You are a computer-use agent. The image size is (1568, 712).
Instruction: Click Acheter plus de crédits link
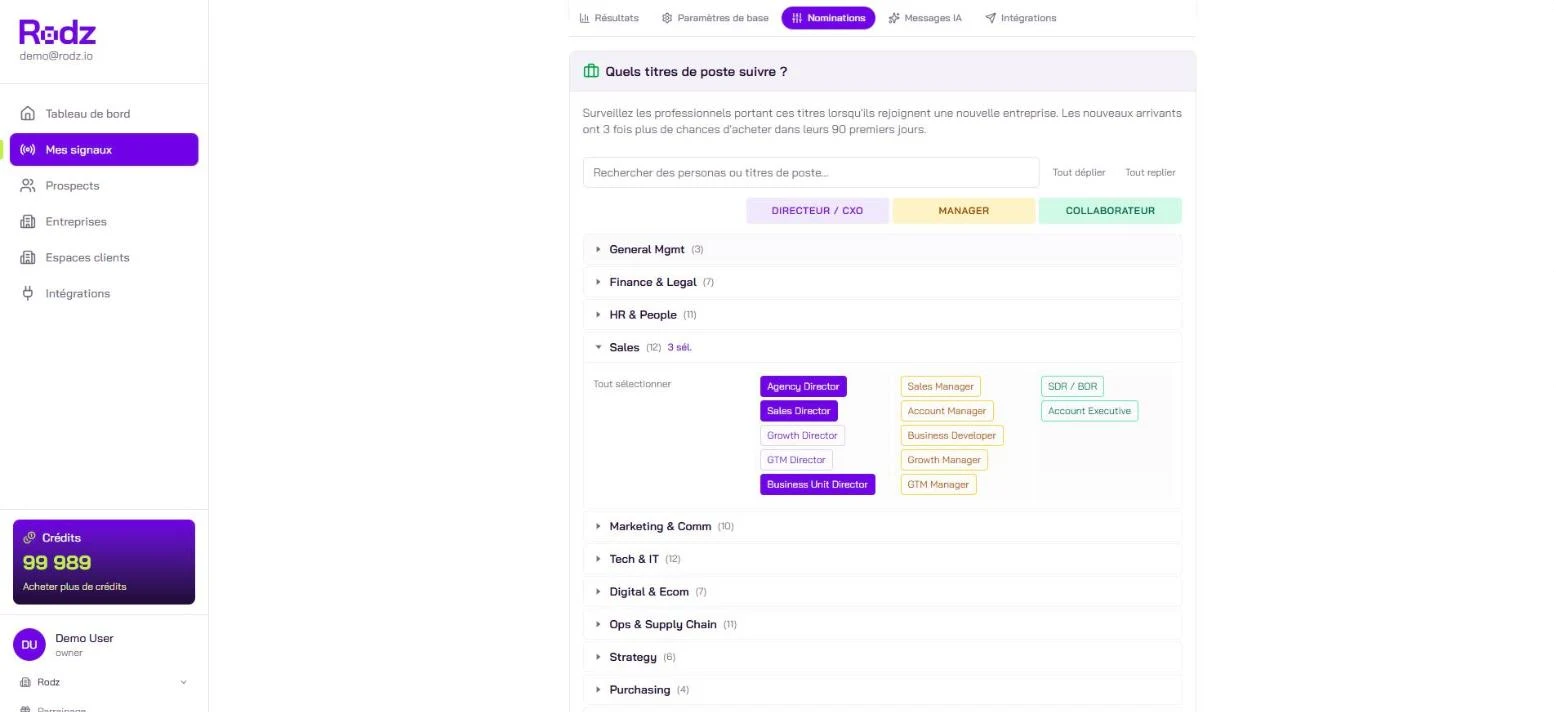tap(74, 587)
